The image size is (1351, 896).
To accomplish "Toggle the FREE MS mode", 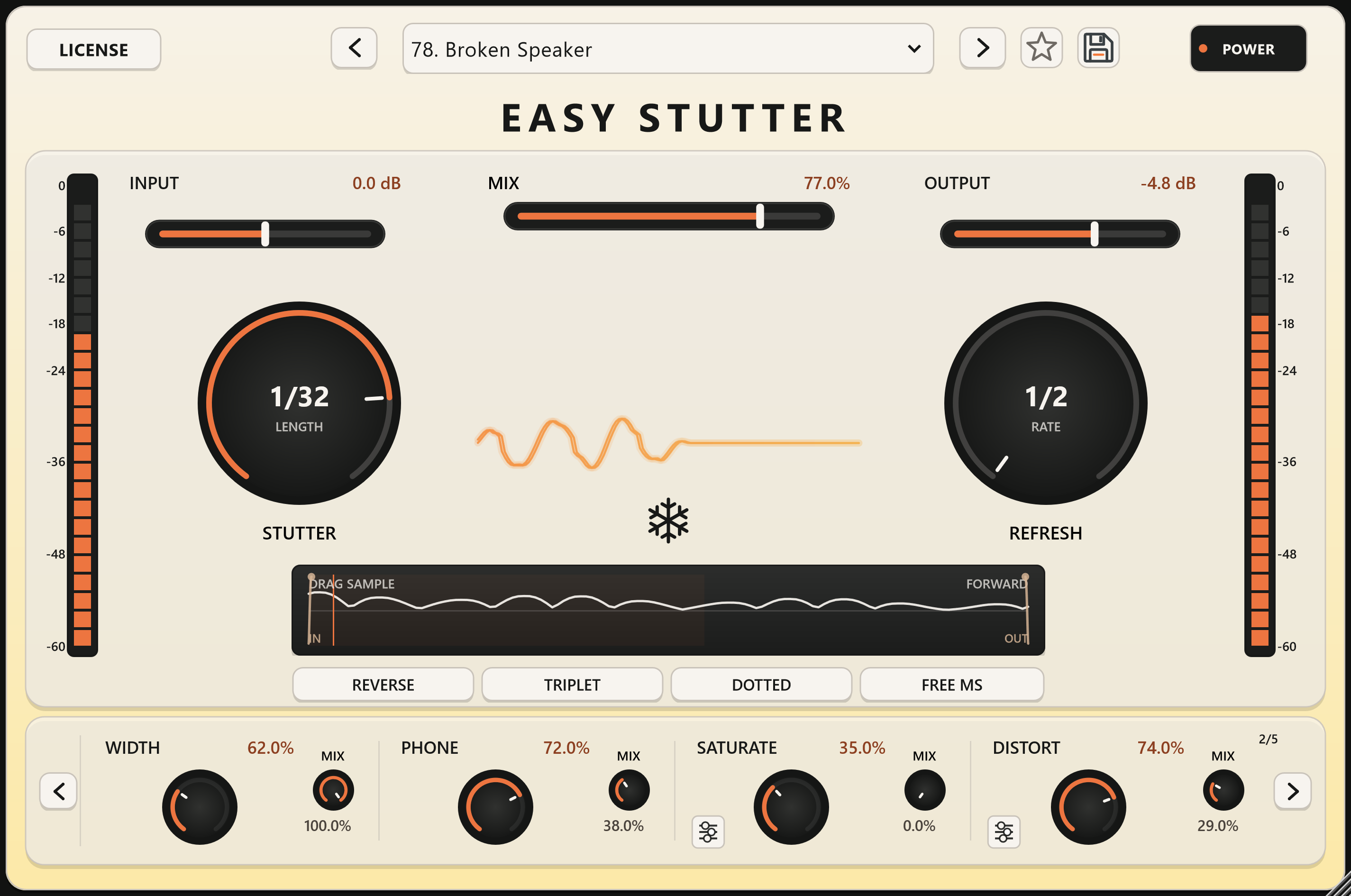I will tap(952, 685).
